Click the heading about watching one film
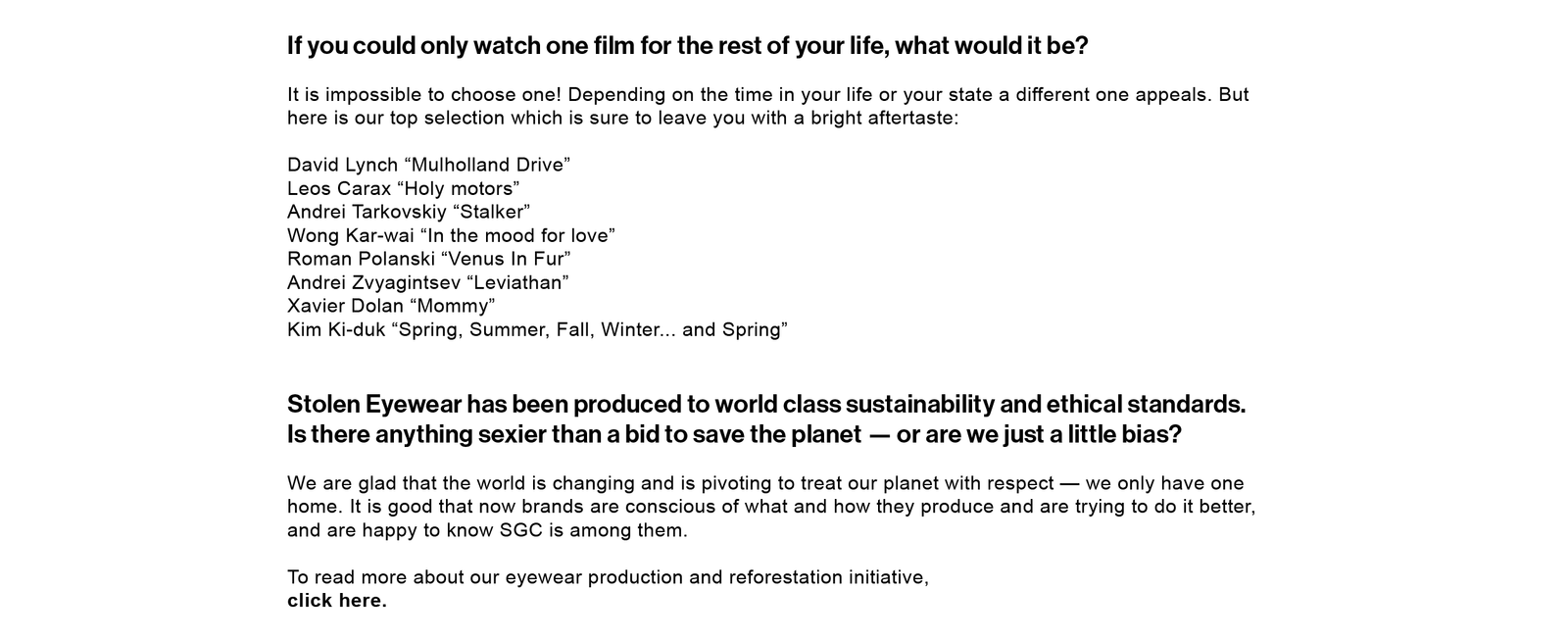The height and width of the screenshot is (640, 1568). [x=687, y=46]
